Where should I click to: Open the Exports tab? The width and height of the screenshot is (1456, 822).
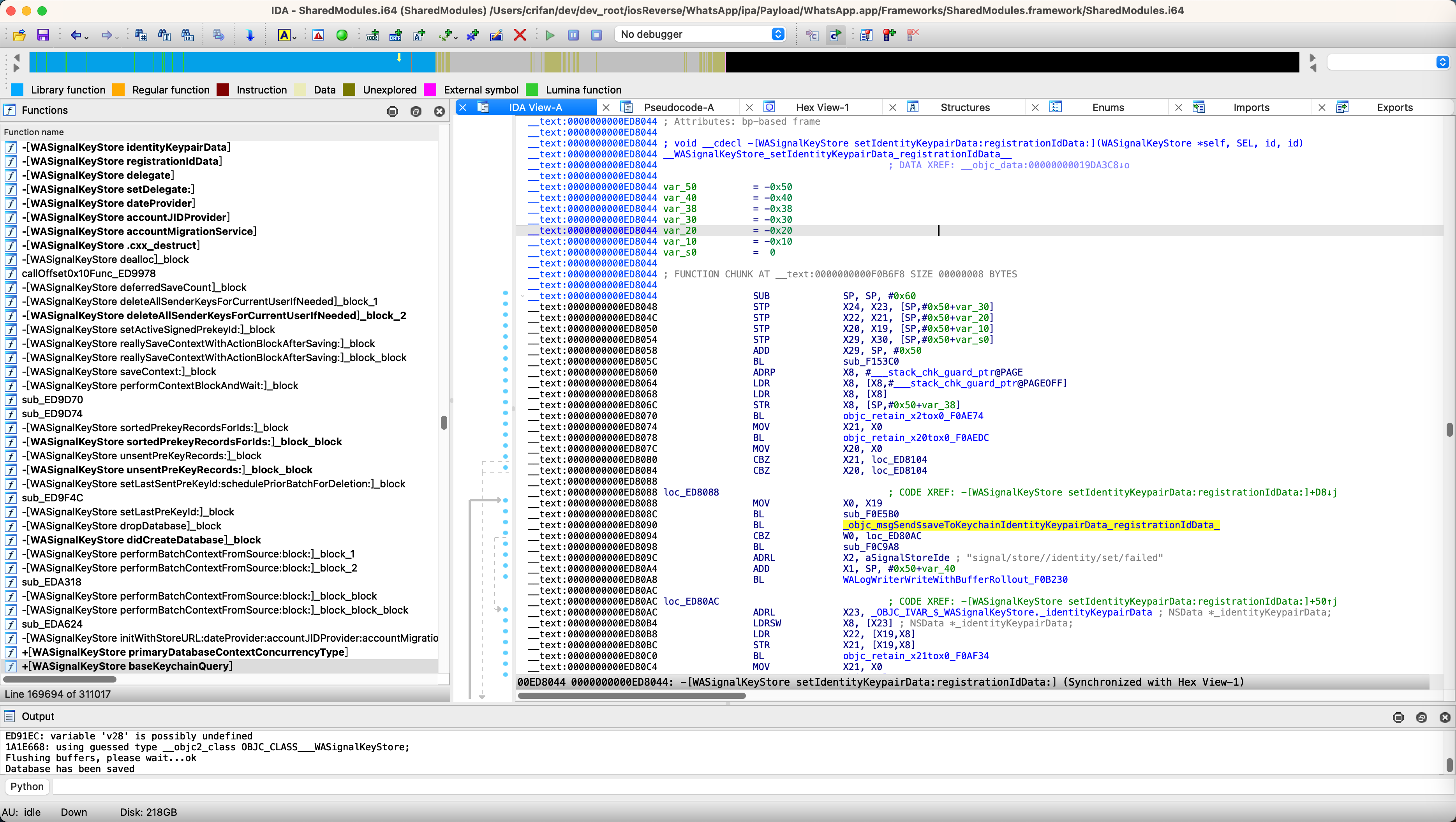(x=1394, y=108)
